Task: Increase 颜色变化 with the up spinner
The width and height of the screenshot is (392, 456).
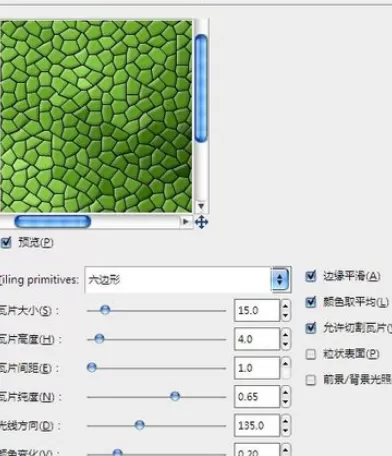Action: pyautogui.click(x=285, y=449)
